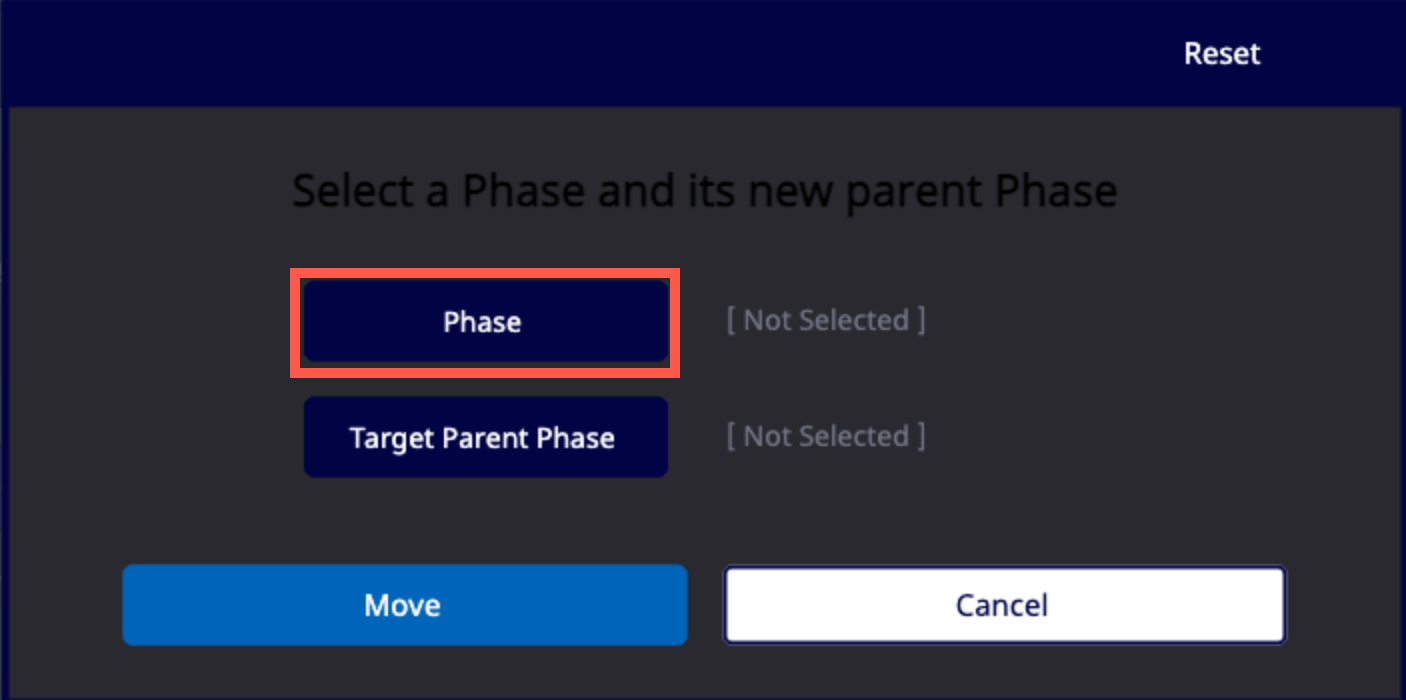
Task: Click the second Not Selected placeholder
Action: coord(826,437)
